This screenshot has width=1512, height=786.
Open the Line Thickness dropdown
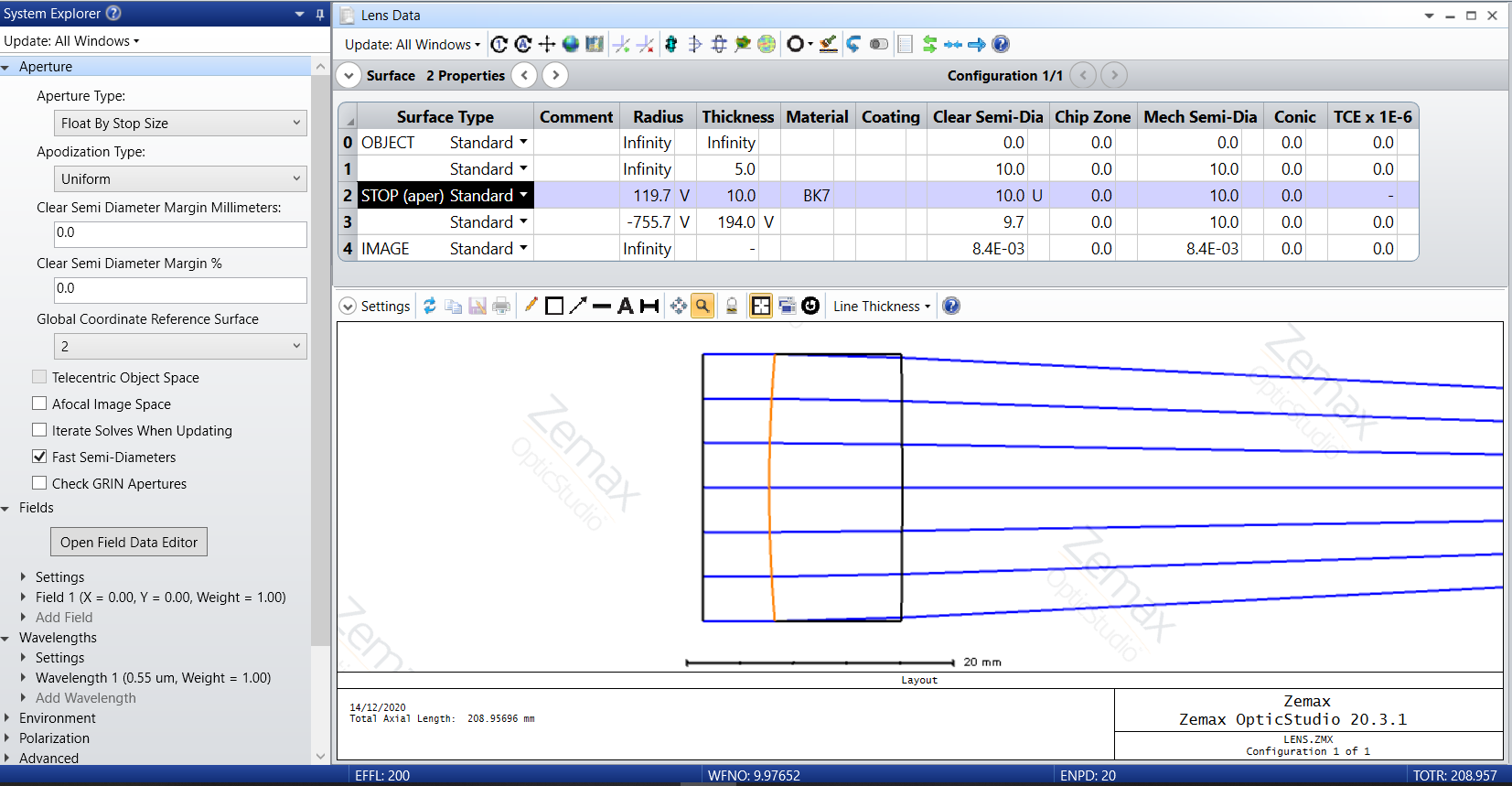point(881,307)
